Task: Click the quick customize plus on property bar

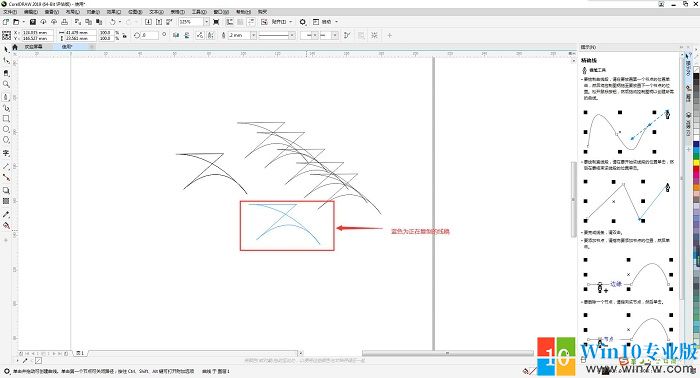Action: [x=389, y=35]
